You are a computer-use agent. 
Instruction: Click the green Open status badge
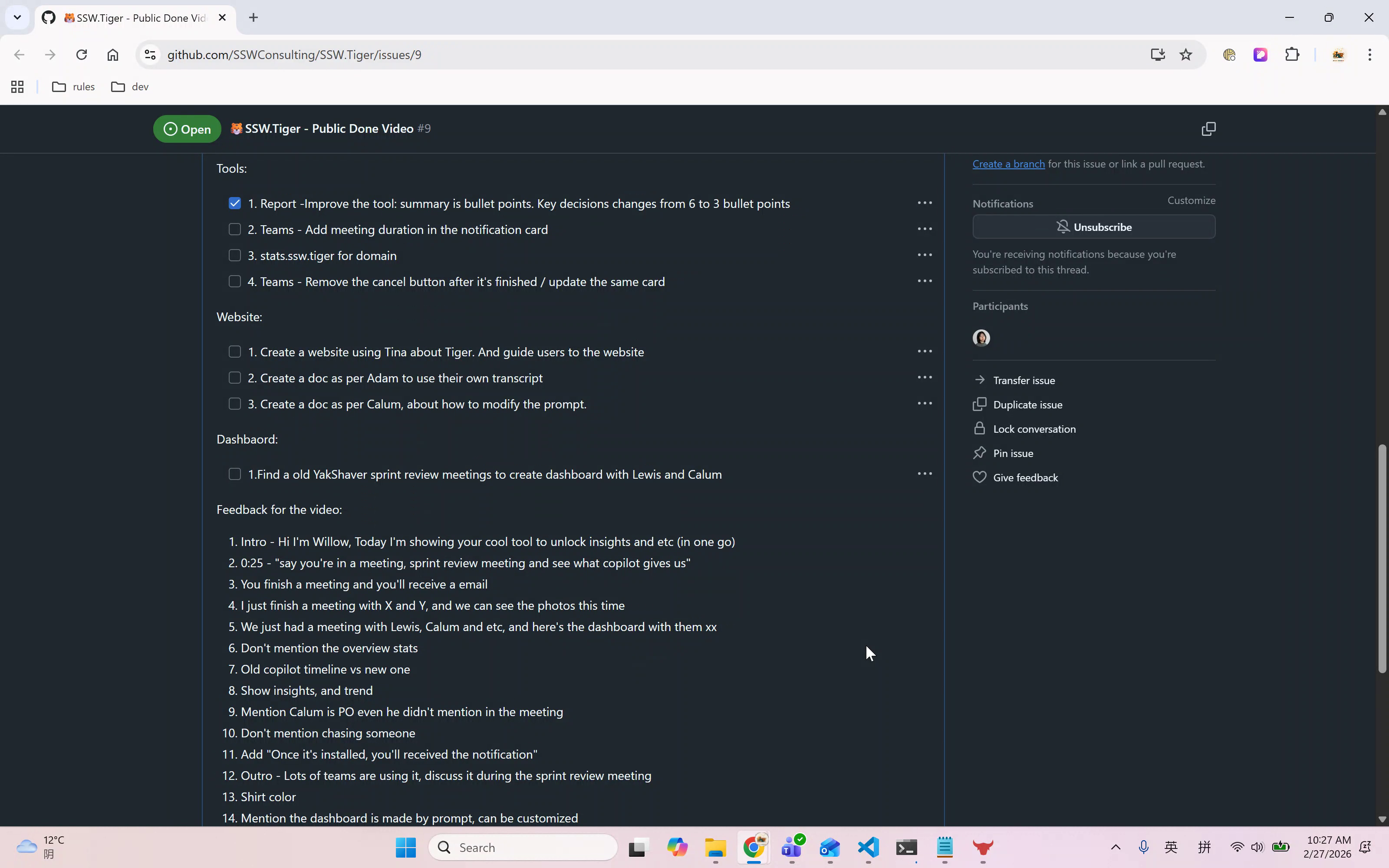(187, 128)
